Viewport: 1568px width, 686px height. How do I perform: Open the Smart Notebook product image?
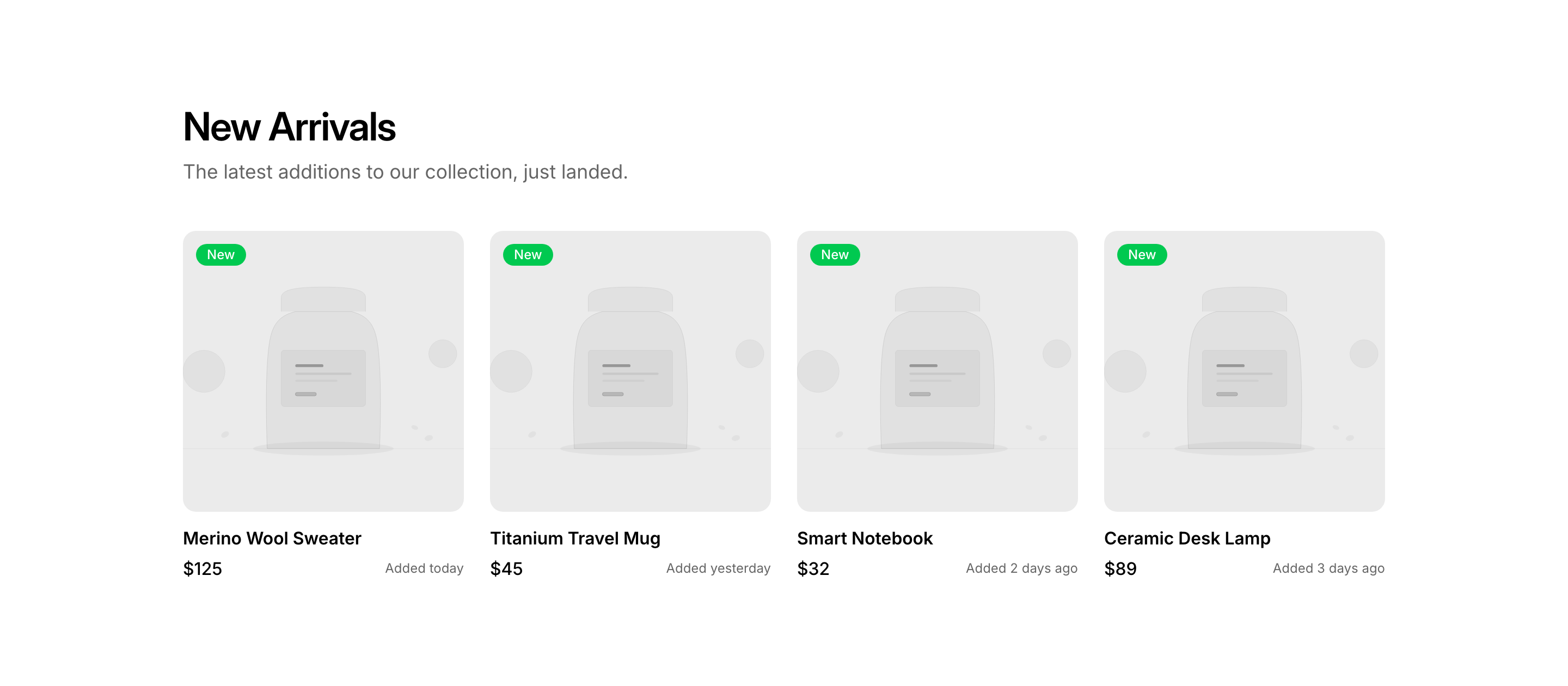pos(937,371)
